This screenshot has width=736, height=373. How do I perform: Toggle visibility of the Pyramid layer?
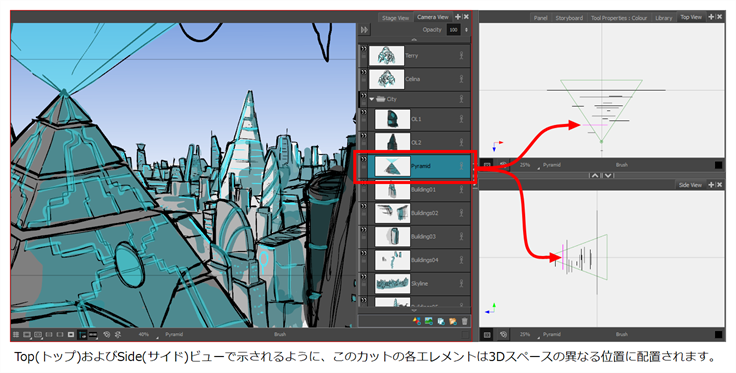click(364, 159)
